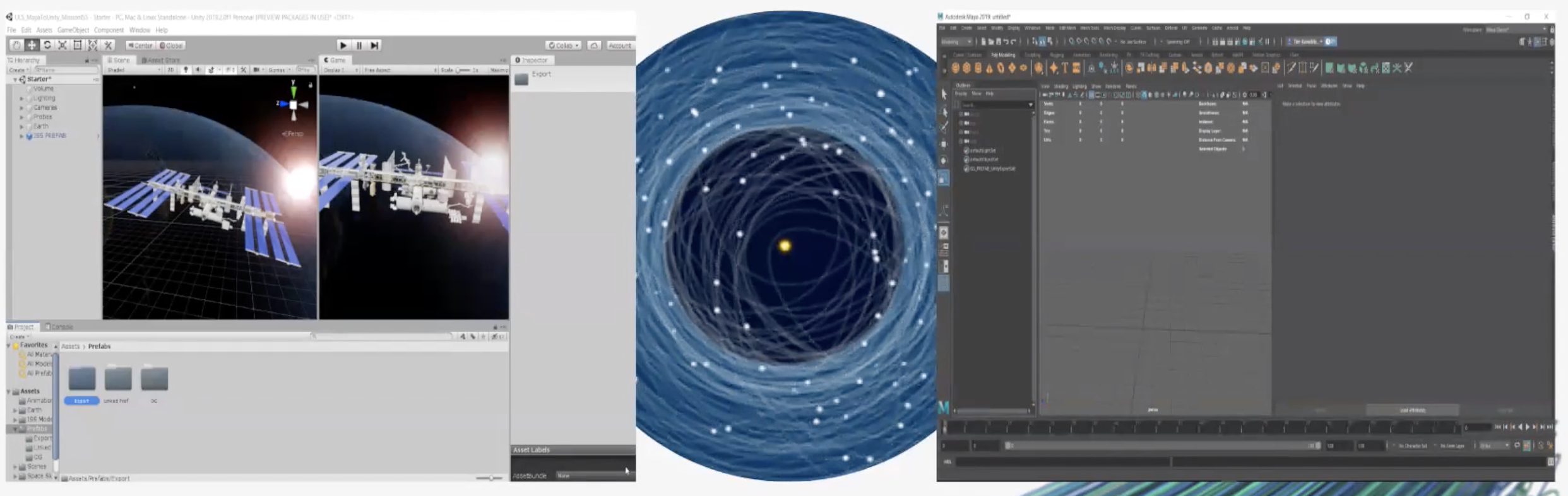
Task: Click the polygon sphere icon in Maya shelf
Action: coord(956,68)
